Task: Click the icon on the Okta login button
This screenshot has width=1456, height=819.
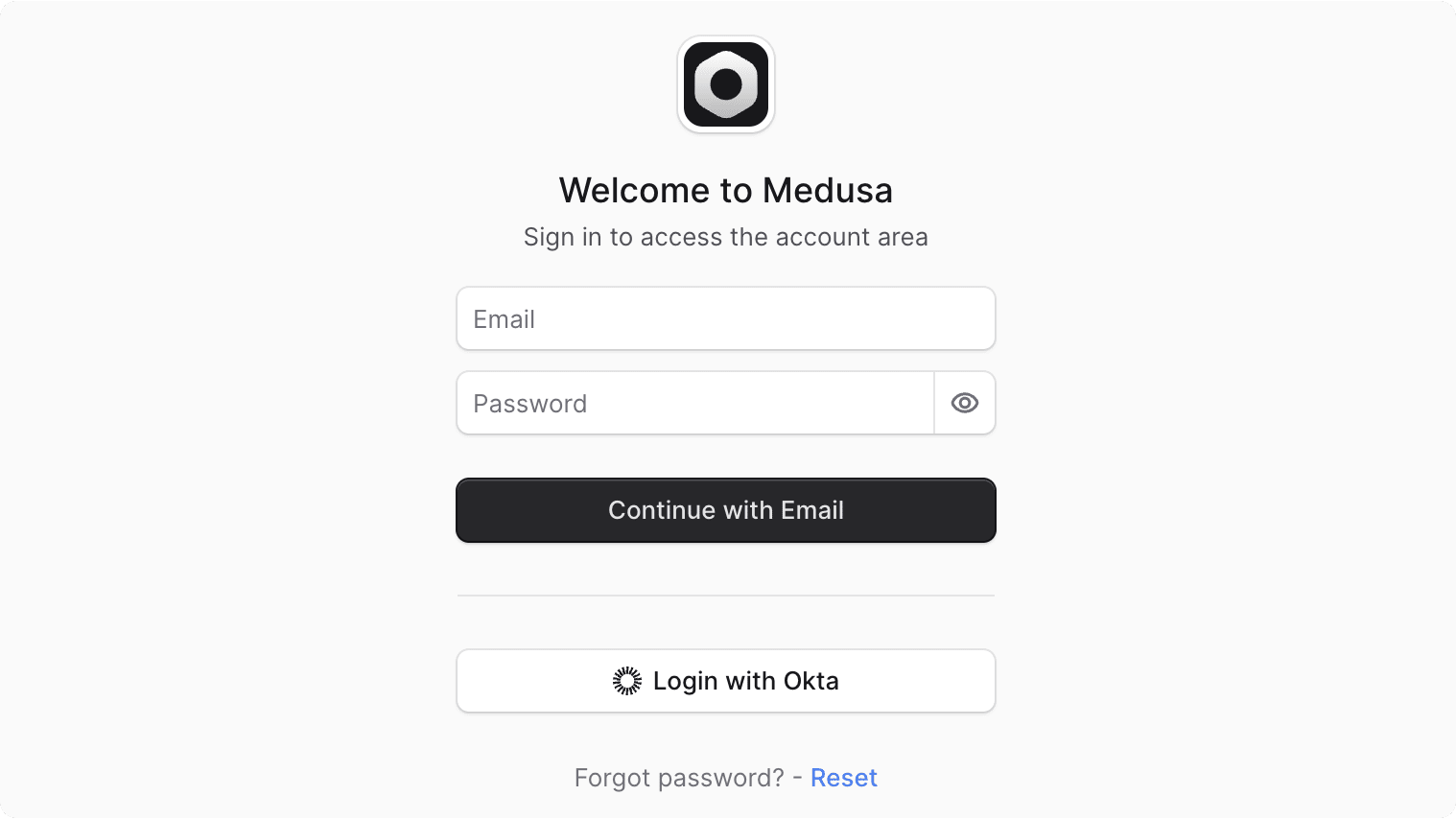Action: pyautogui.click(x=627, y=680)
